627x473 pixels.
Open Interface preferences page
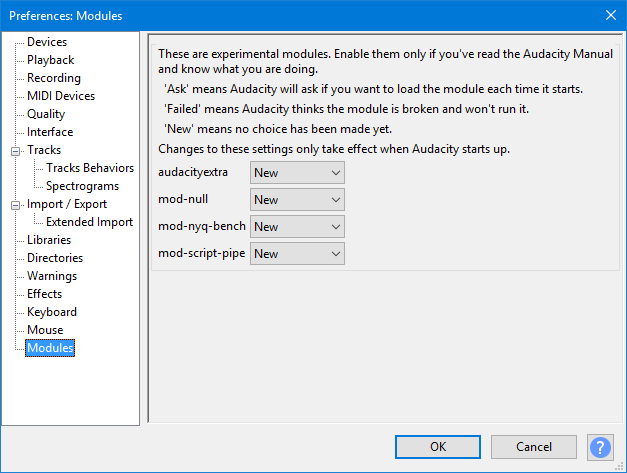tap(50, 132)
